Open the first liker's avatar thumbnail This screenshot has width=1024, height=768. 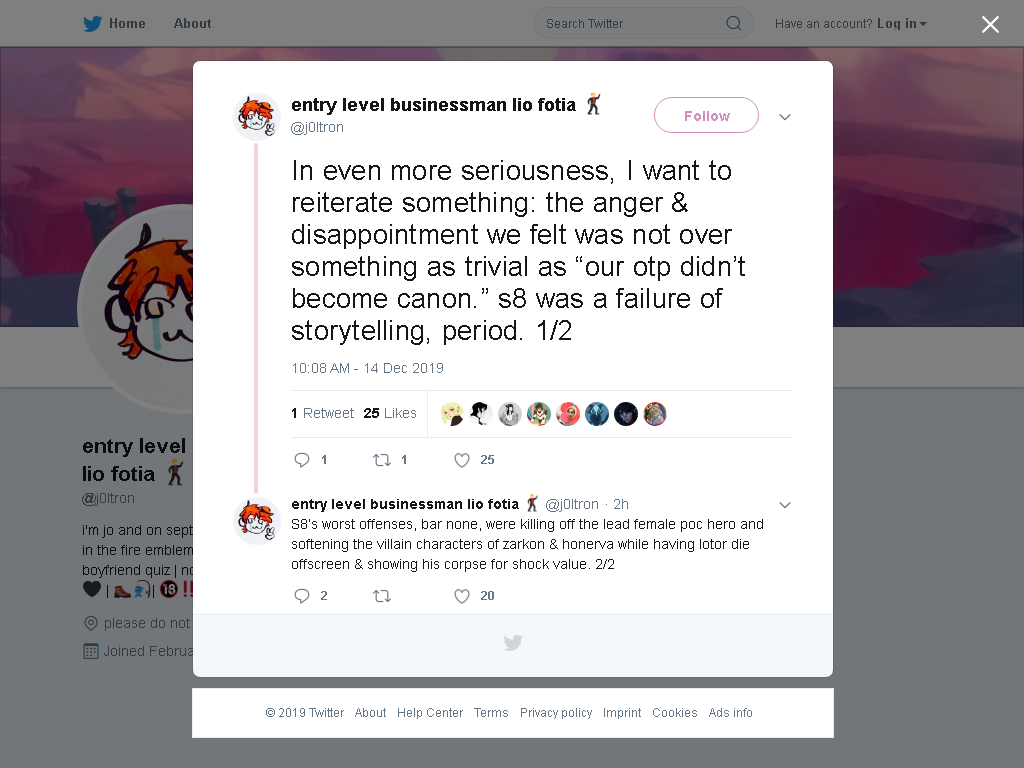[x=452, y=414]
